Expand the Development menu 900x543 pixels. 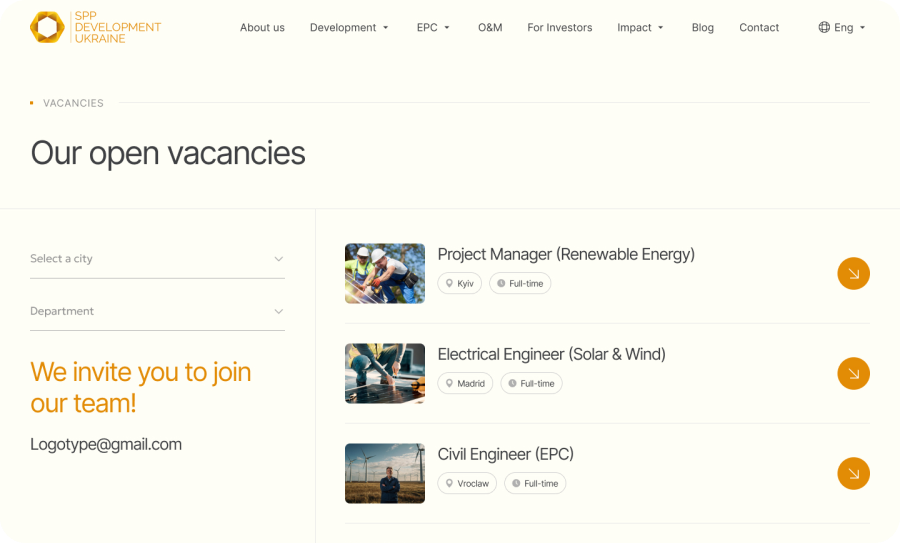click(x=349, y=28)
